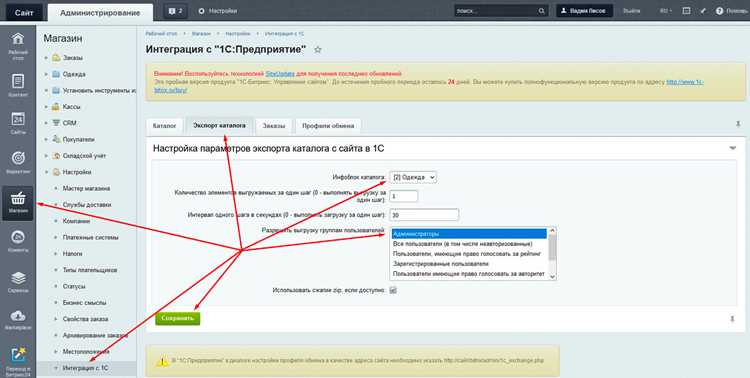Focus the step interval seconds field
The image size is (750, 378).
click(x=424, y=215)
